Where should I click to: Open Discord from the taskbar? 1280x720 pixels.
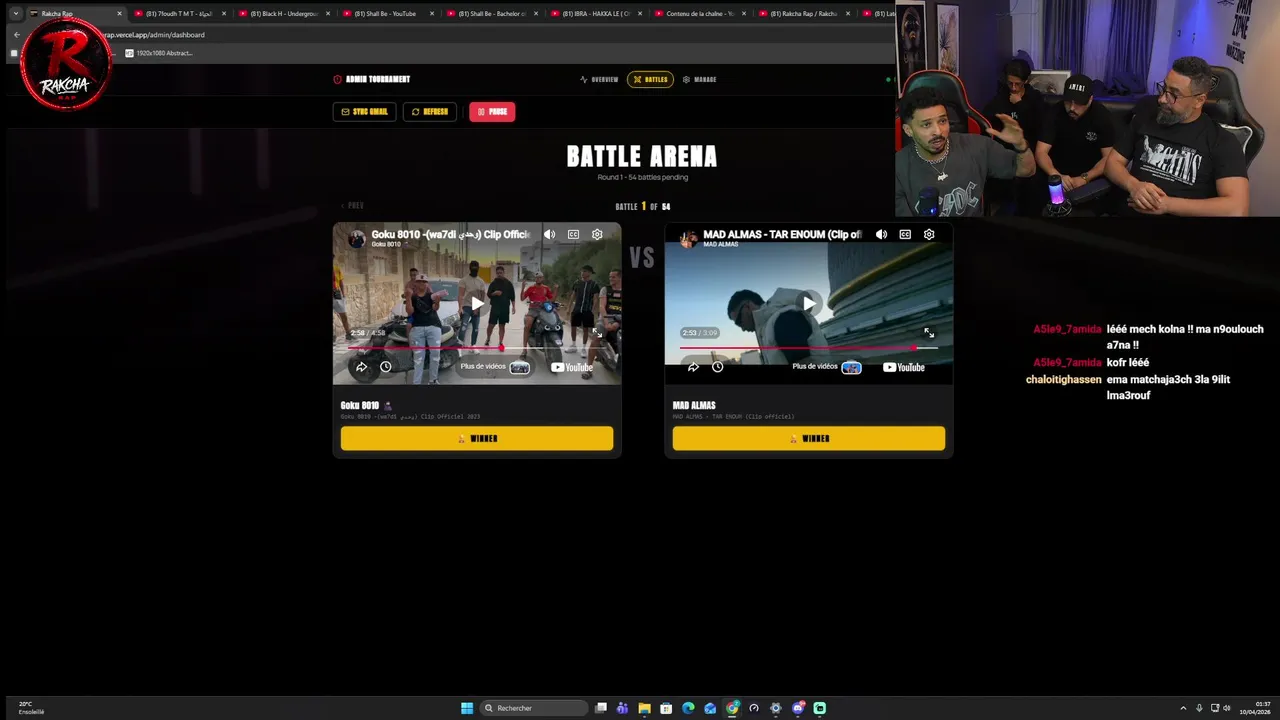[798, 708]
